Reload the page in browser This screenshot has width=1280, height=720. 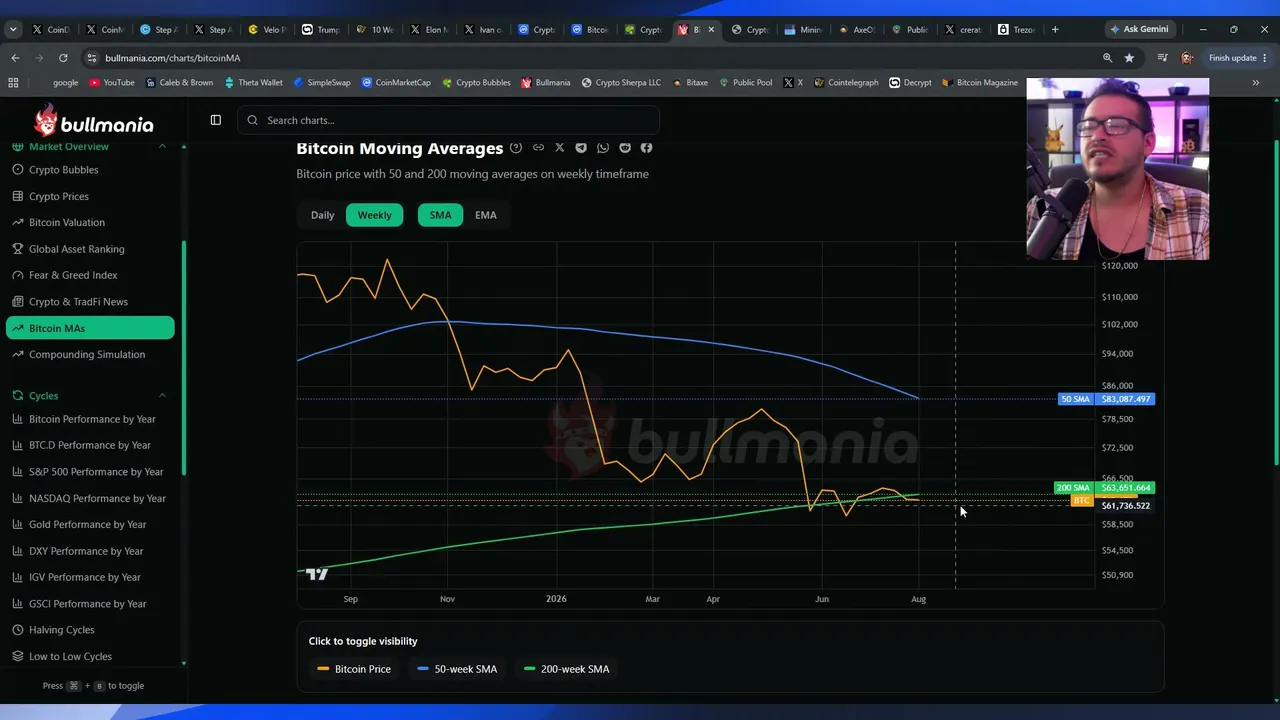coord(63,58)
